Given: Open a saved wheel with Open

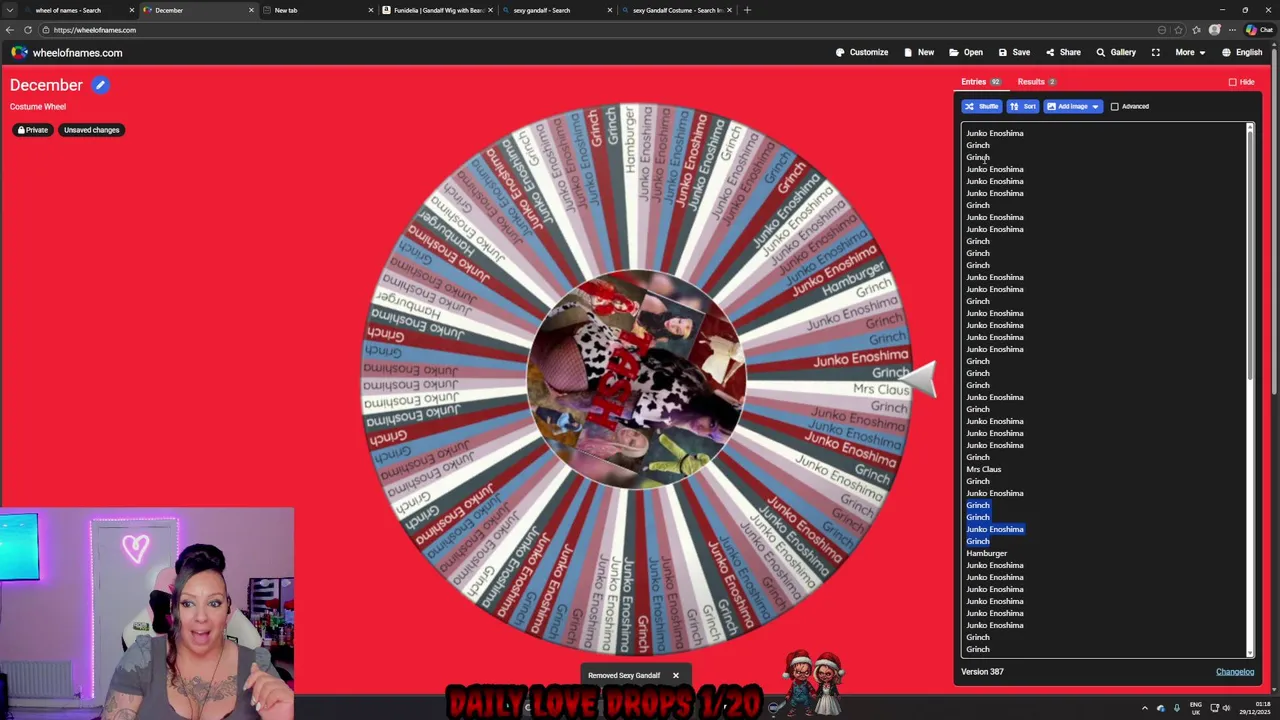Looking at the screenshot, I should tap(966, 52).
